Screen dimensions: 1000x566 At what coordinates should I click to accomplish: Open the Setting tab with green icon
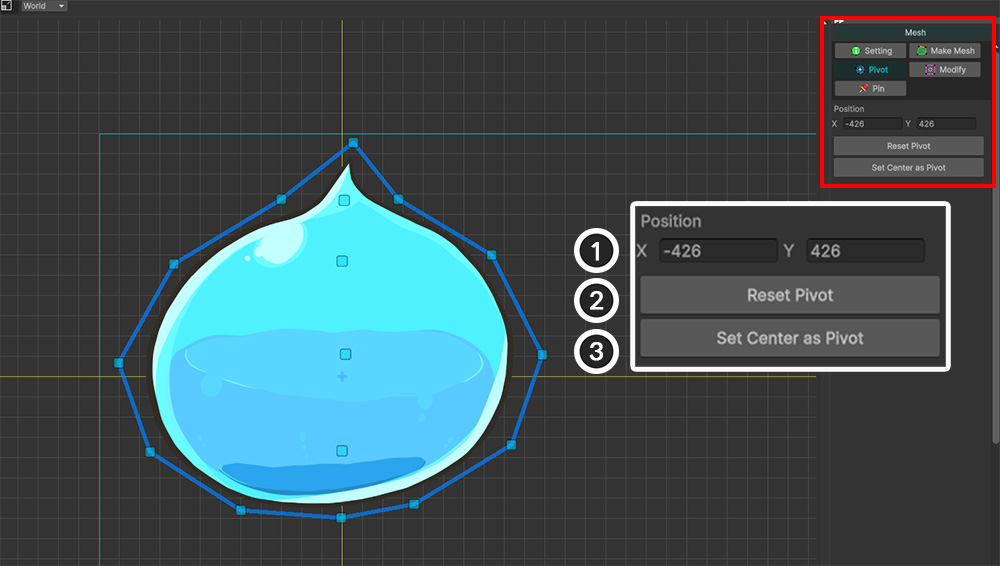(870, 51)
